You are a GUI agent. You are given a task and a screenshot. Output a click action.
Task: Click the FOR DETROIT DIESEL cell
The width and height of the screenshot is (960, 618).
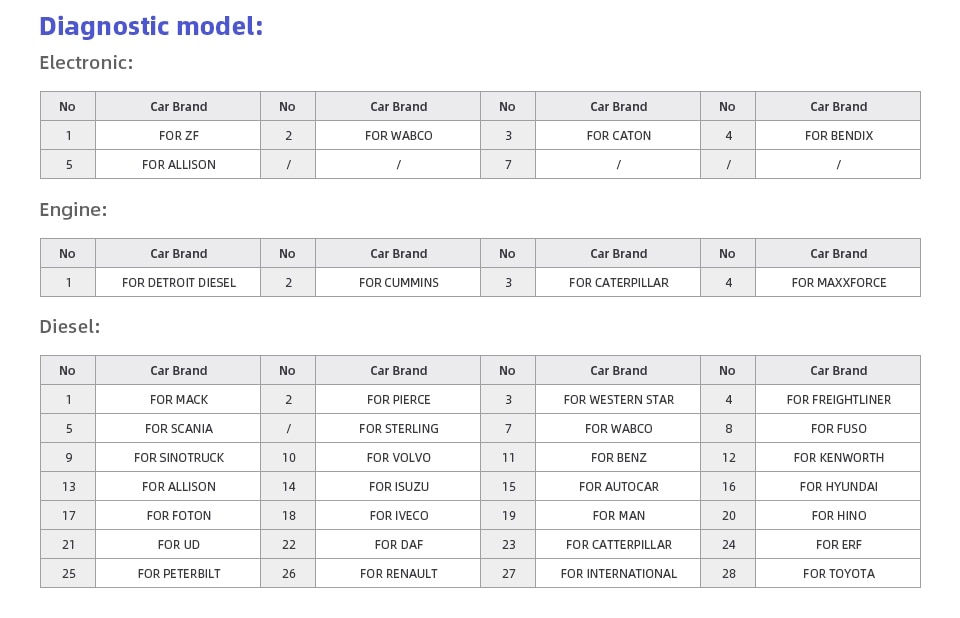[x=178, y=282]
